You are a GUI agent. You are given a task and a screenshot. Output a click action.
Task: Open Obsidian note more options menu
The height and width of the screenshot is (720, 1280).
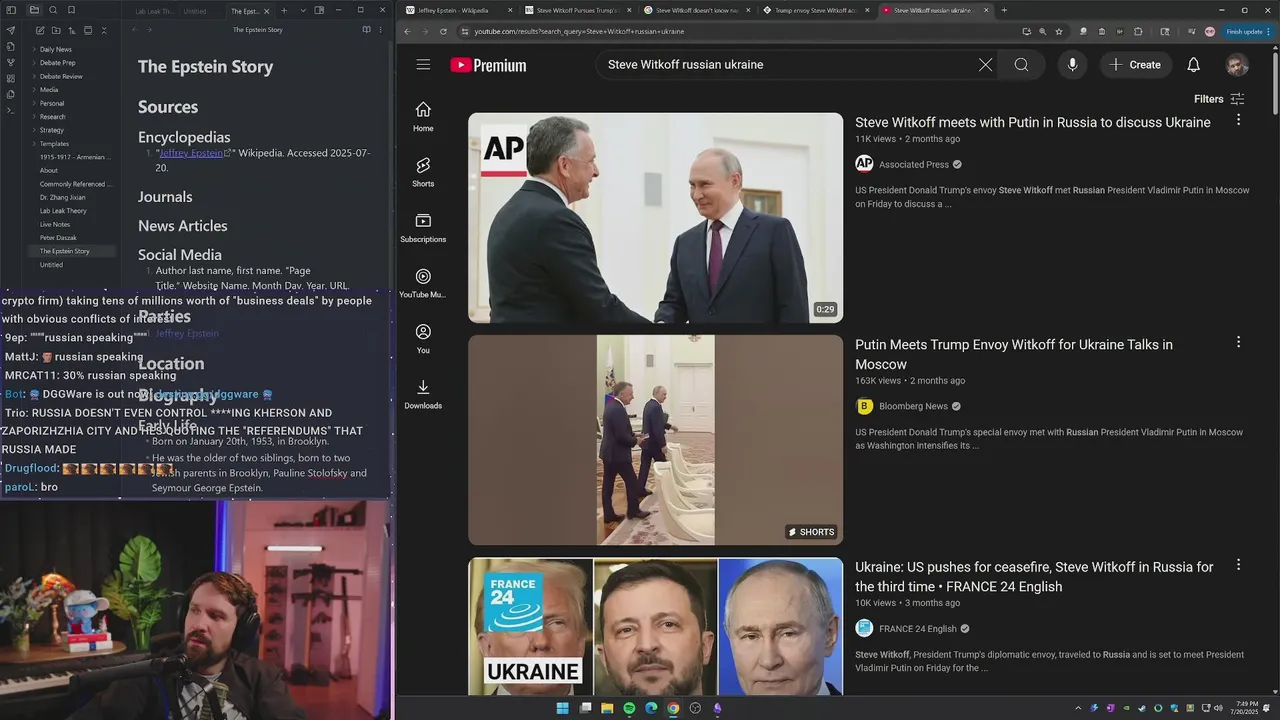point(380,30)
